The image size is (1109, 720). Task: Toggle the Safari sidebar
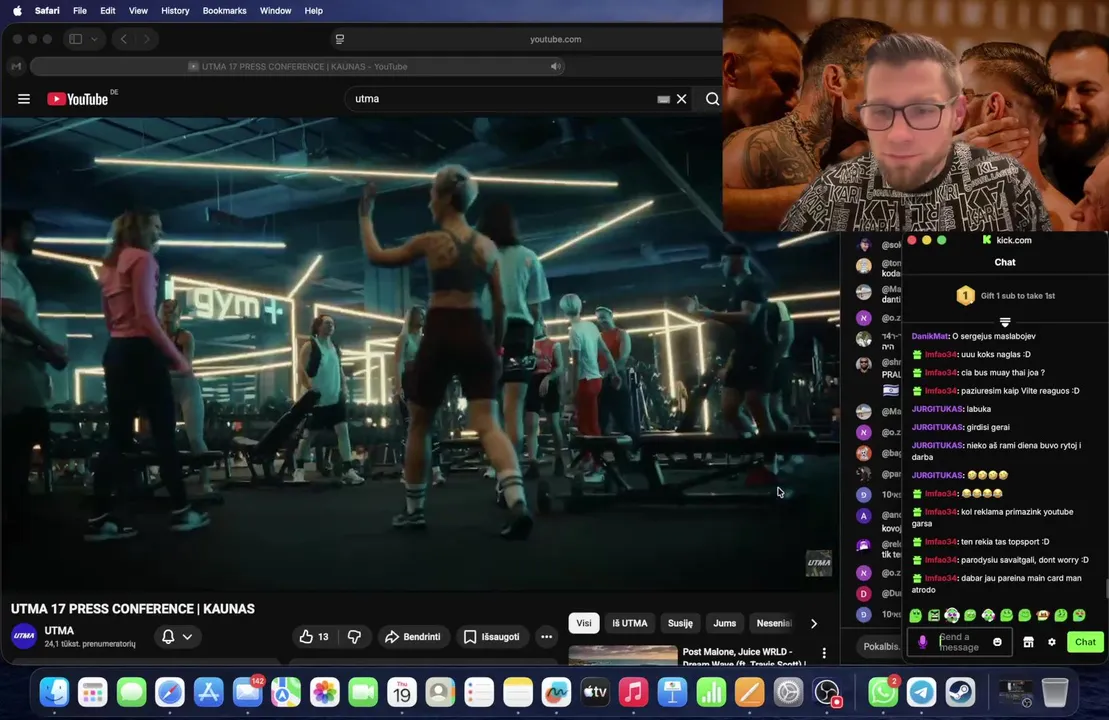tap(76, 39)
